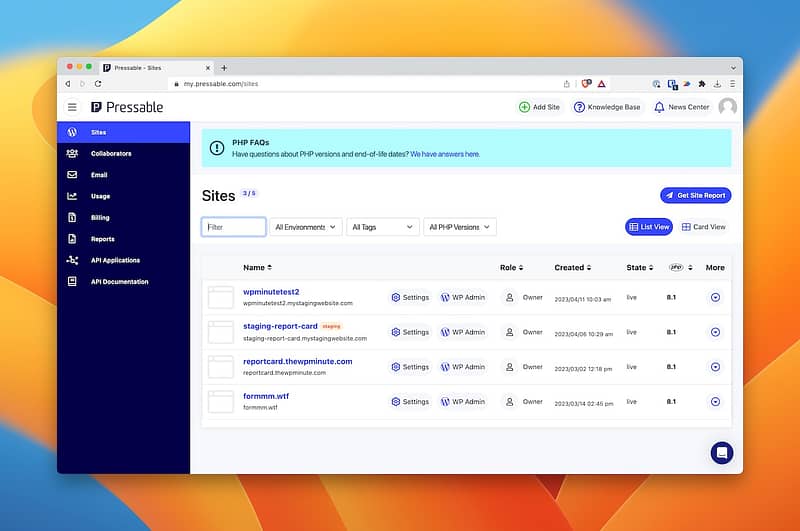The image size is (800, 531).
Task: Open More options for reportcard.thewpminute.com
Action: click(715, 367)
